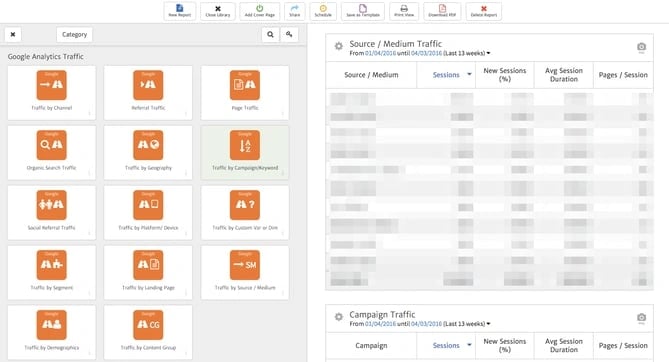
Task: Click Sessions sort arrow in Source / Medium table
Action: tap(469, 74)
